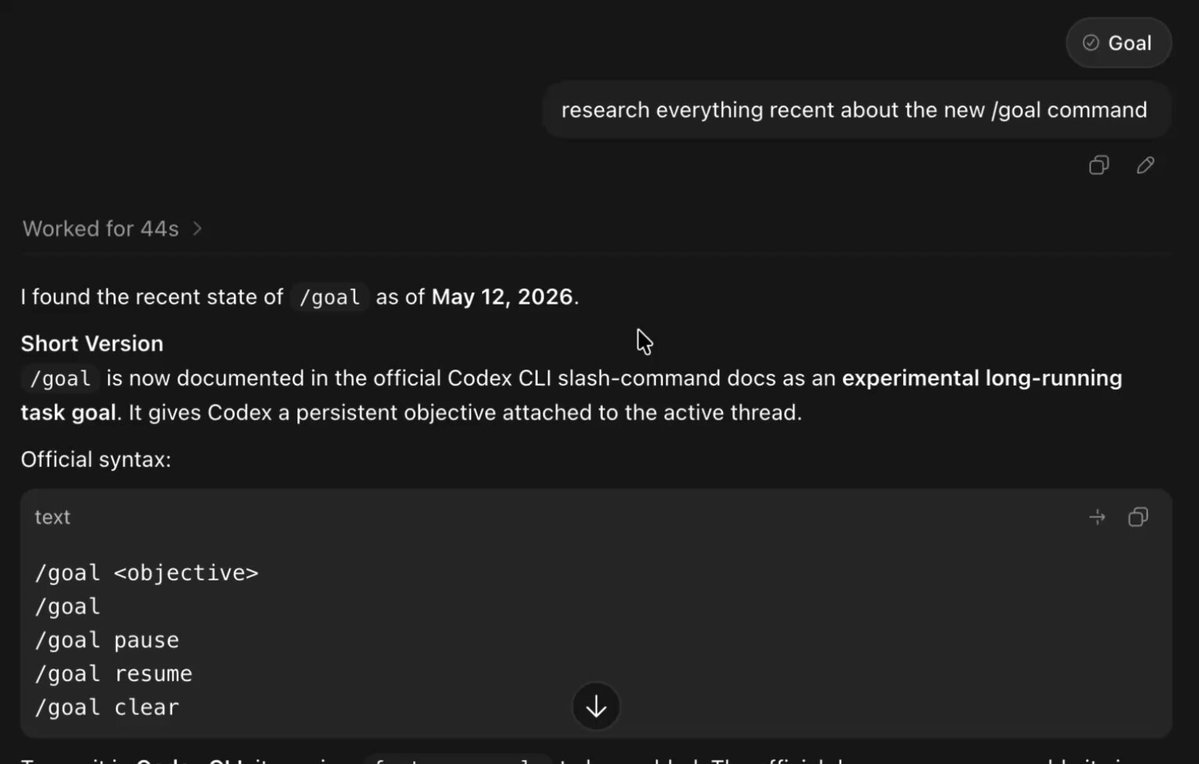The height and width of the screenshot is (764, 1199).
Task: Click the Goal badge button
Action: coord(1118,43)
